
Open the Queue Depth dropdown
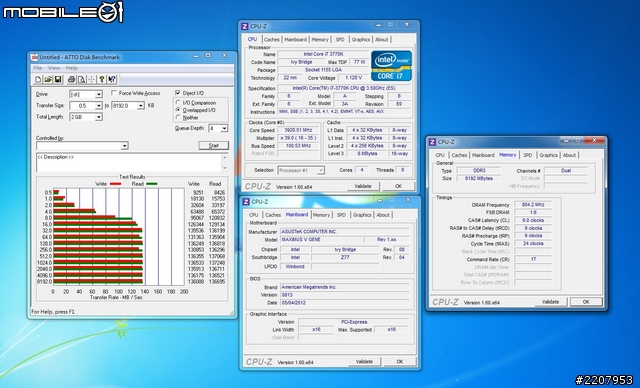point(224,129)
